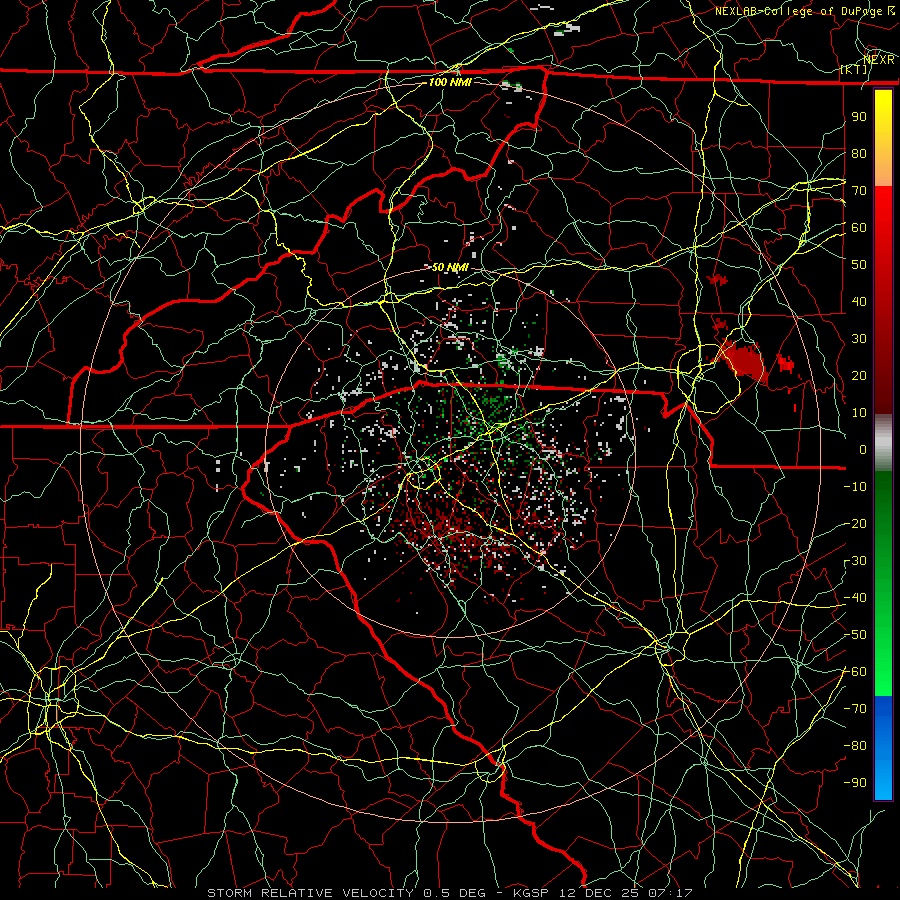Click the 0 value on the velocity scale
Image resolution: width=900 pixels, height=900 pixels.
863,450
